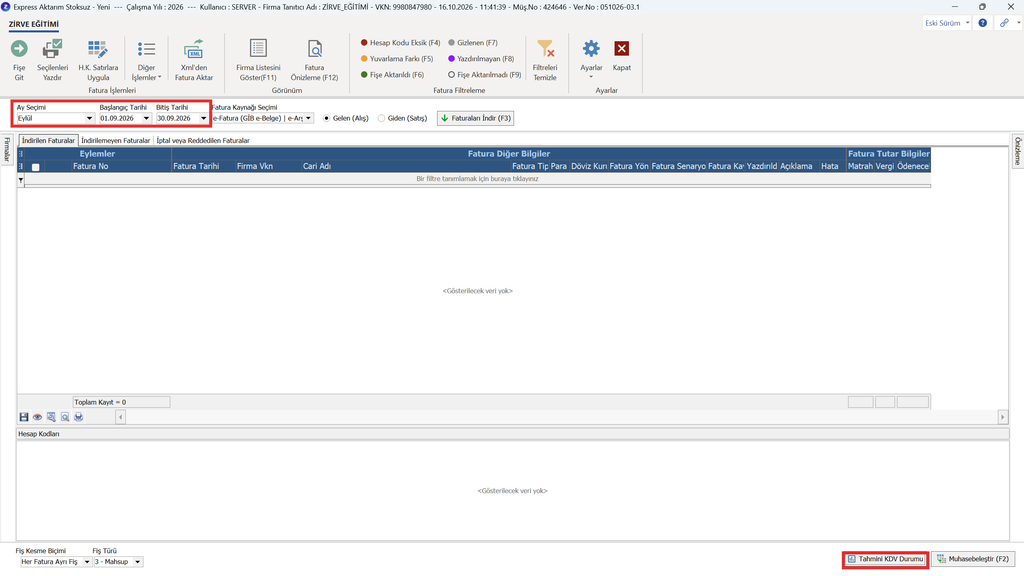1024x576 pixels.
Task: Open the Ayarlar settings dropdown
Action: [x=591, y=60]
